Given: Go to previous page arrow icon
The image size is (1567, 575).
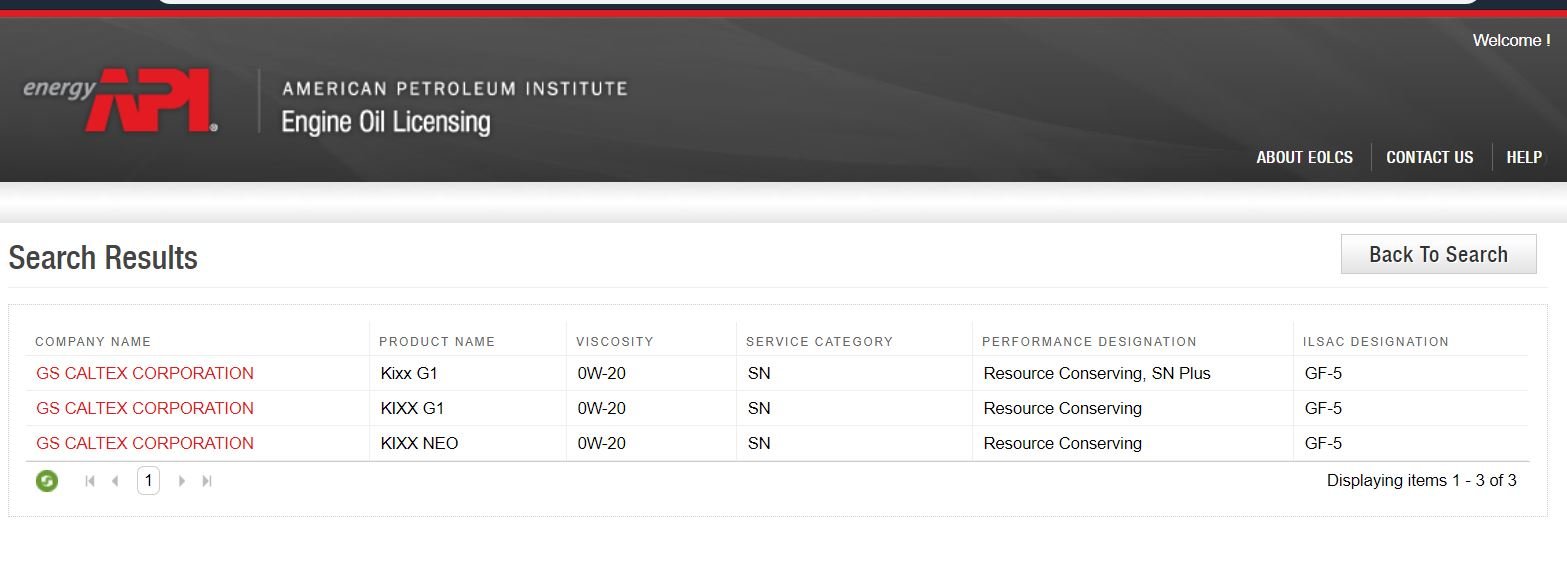Looking at the screenshot, I should coord(115,481).
